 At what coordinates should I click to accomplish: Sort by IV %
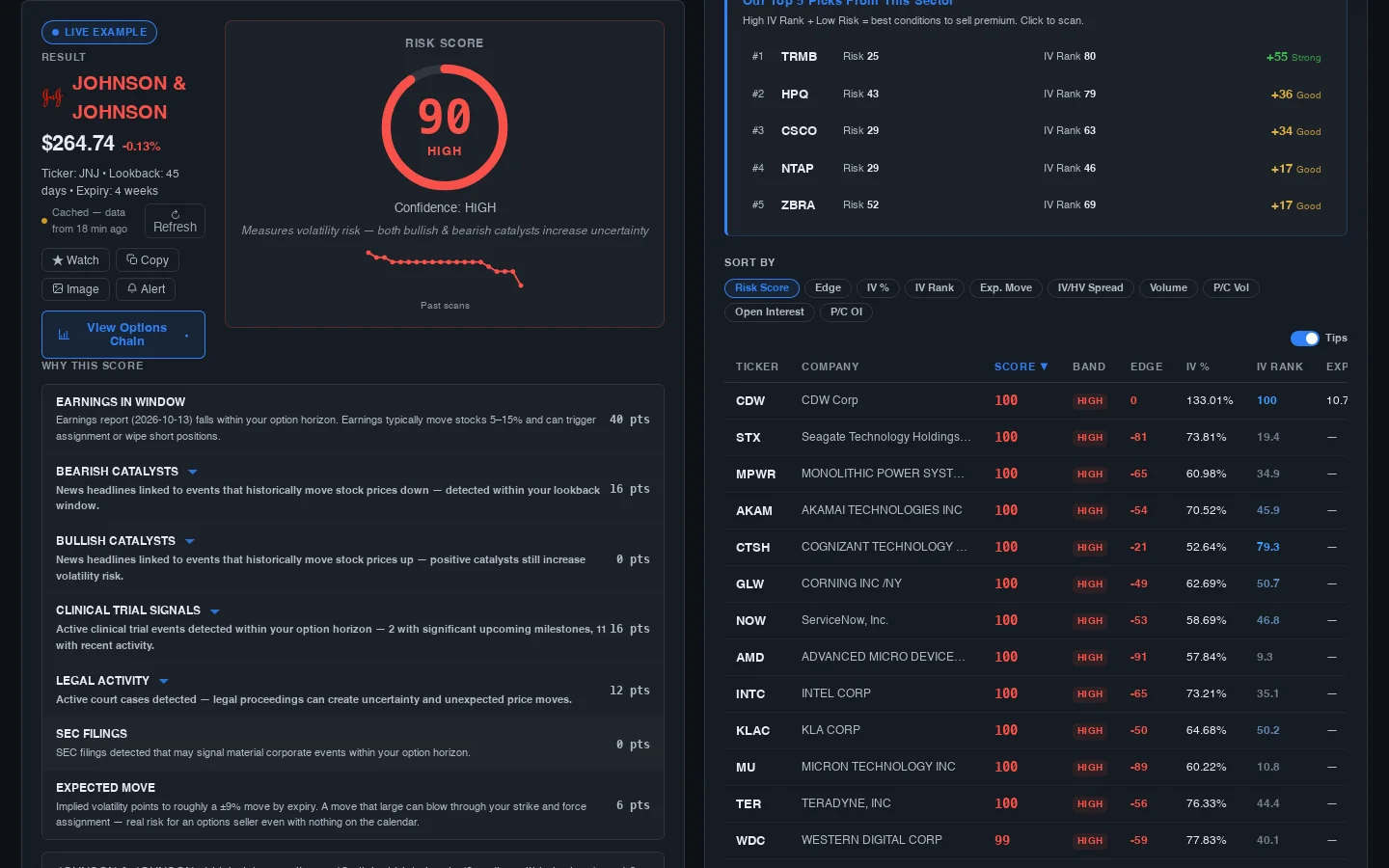pos(878,288)
